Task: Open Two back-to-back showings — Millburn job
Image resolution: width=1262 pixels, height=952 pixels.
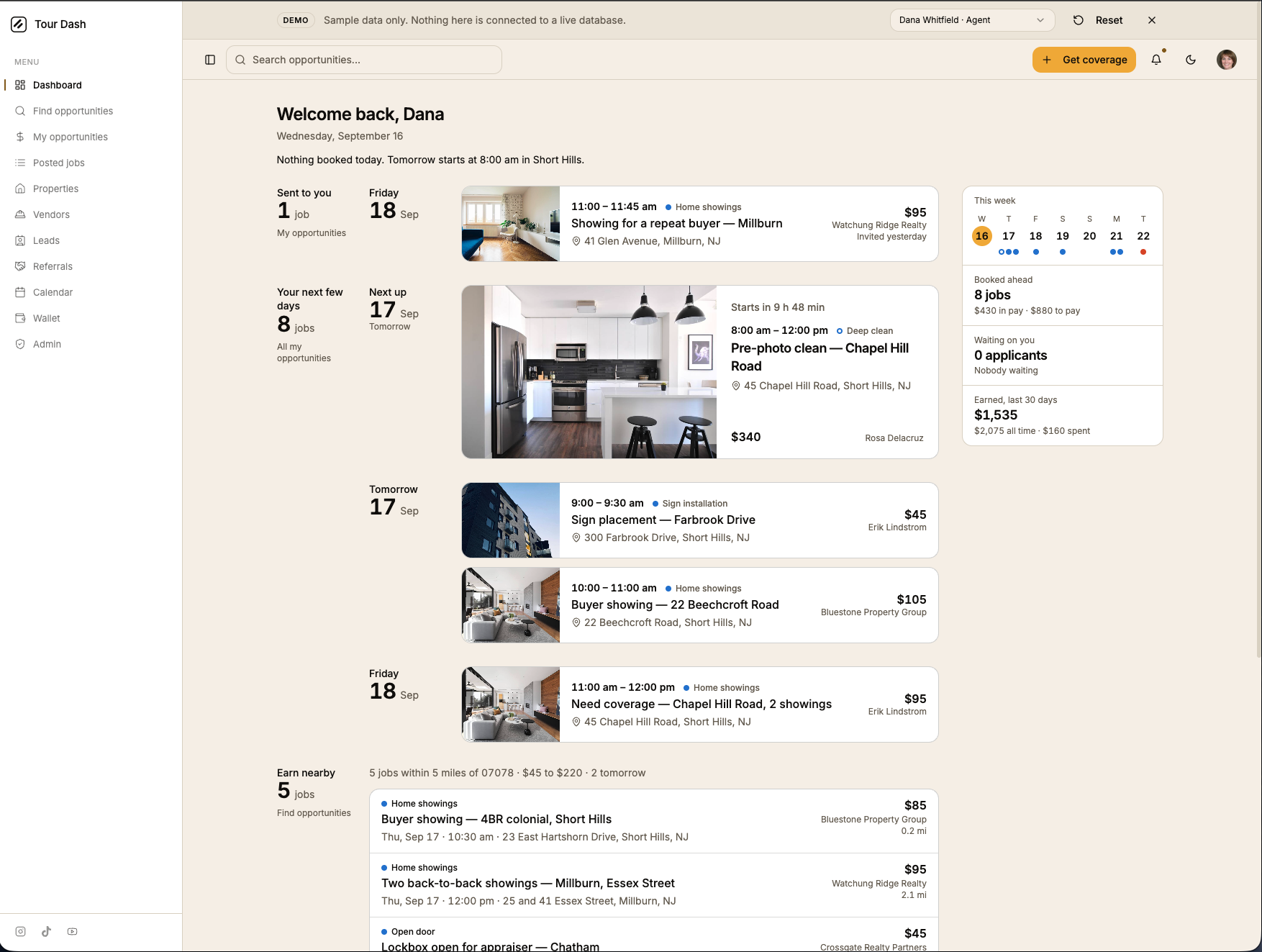Action: (x=654, y=885)
